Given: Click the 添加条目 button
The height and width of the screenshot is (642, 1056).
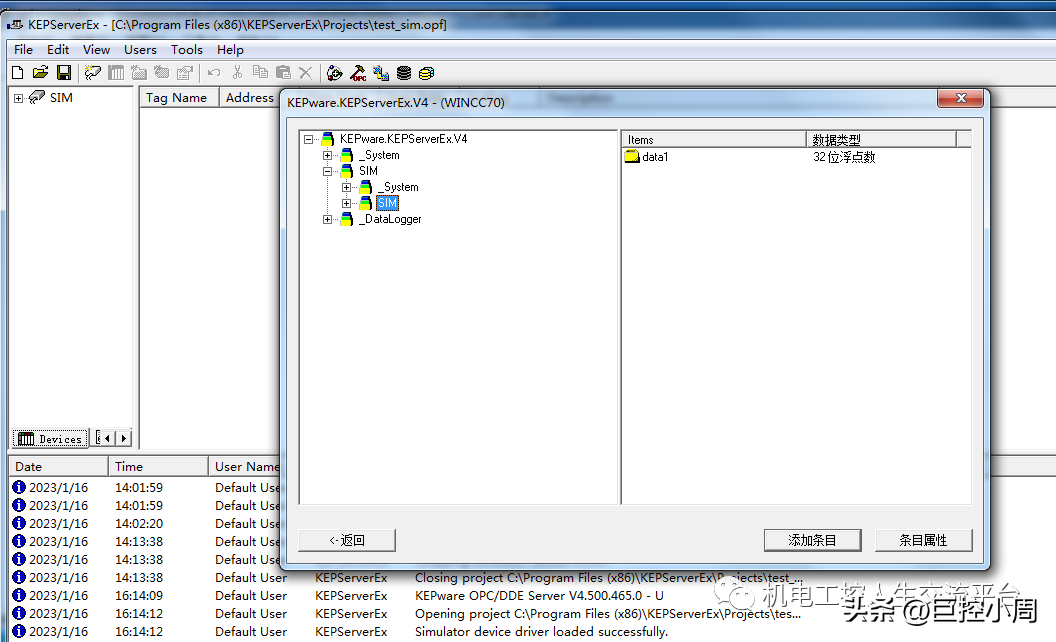Looking at the screenshot, I should [812, 540].
